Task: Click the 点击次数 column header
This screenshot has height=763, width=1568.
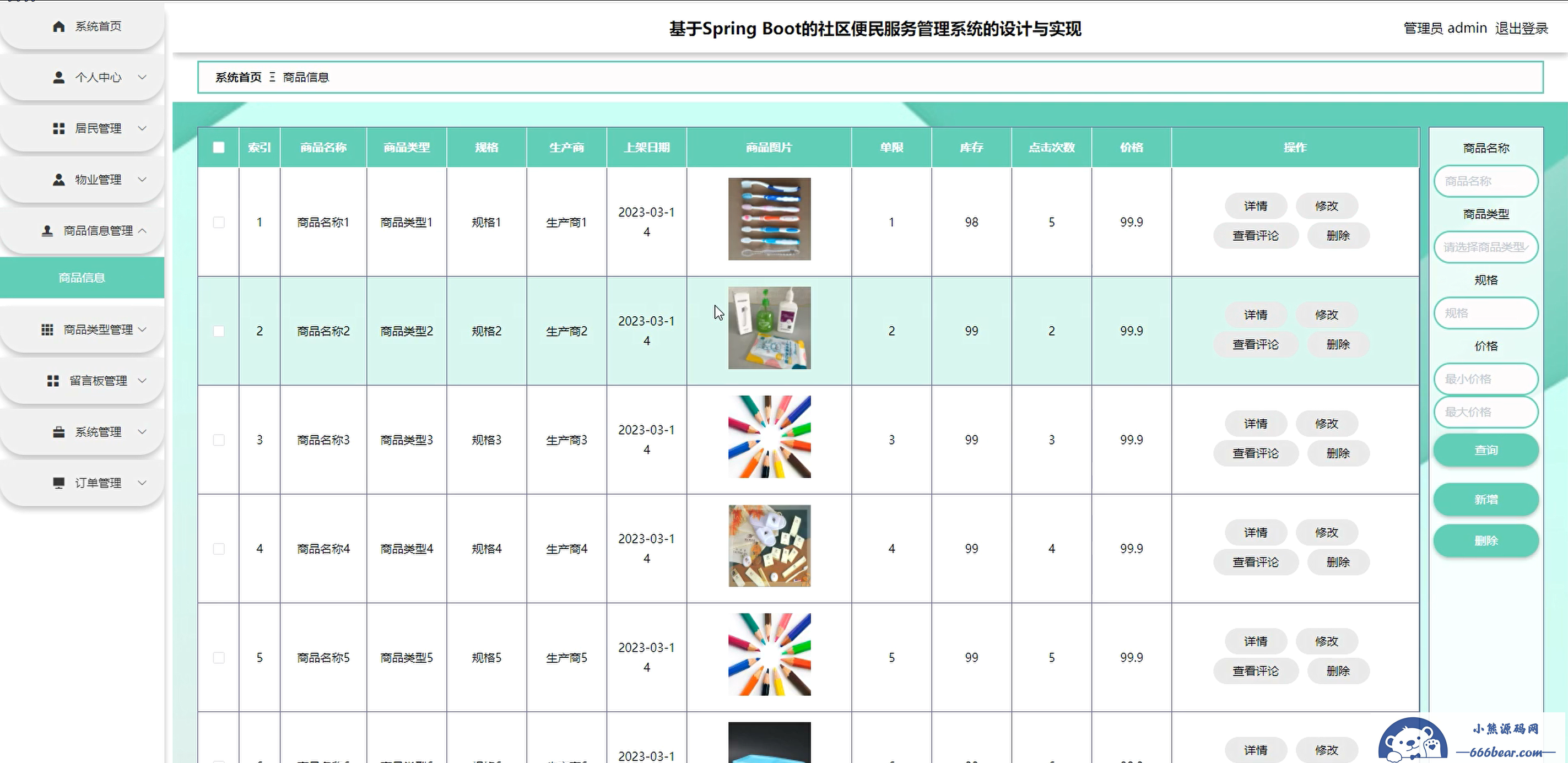Action: coord(1051,147)
